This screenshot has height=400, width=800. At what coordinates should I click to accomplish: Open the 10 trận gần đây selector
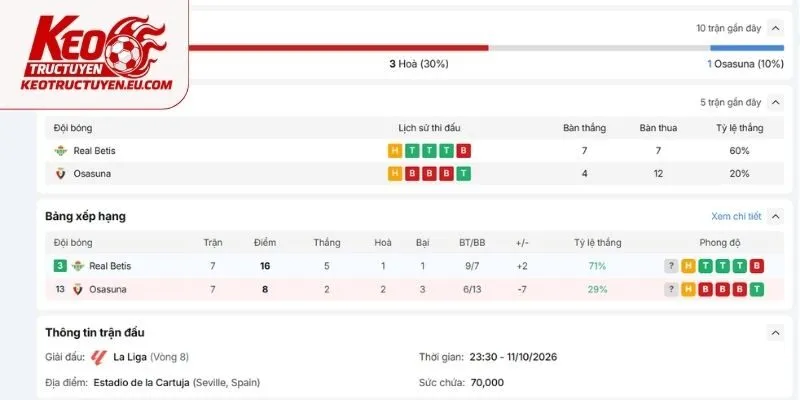click(x=729, y=28)
